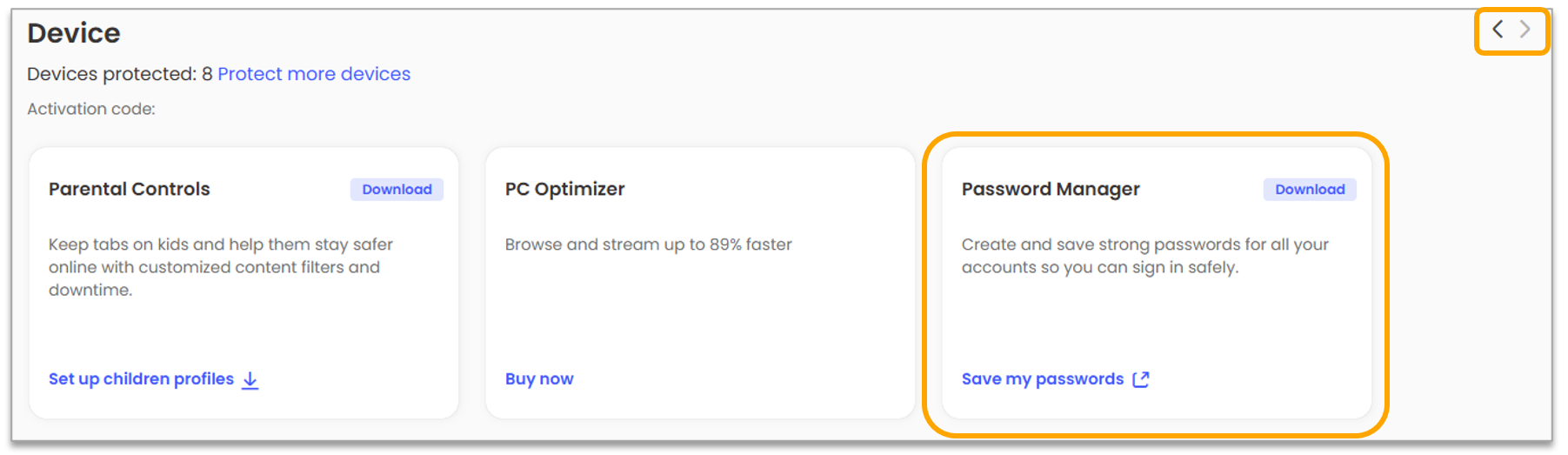1568x455 pixels.
Task: Click the PC Optimizer description text
Action: click(648, 244)
